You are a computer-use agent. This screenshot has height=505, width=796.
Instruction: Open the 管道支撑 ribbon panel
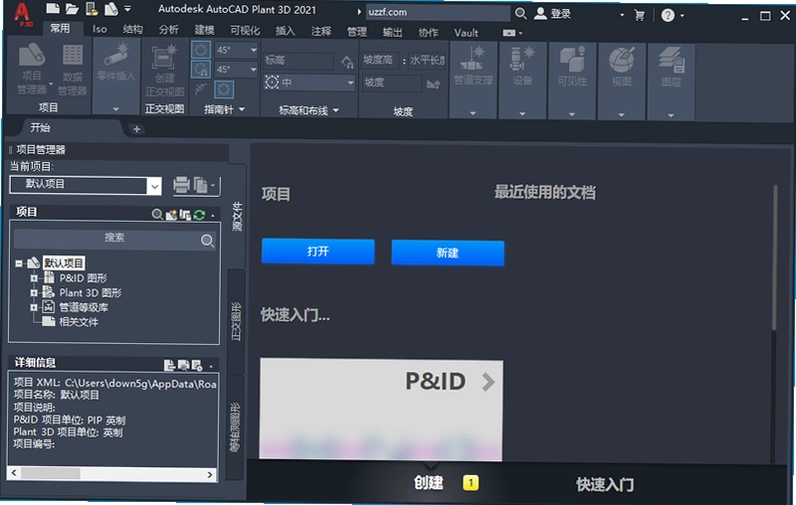point(473,81)
